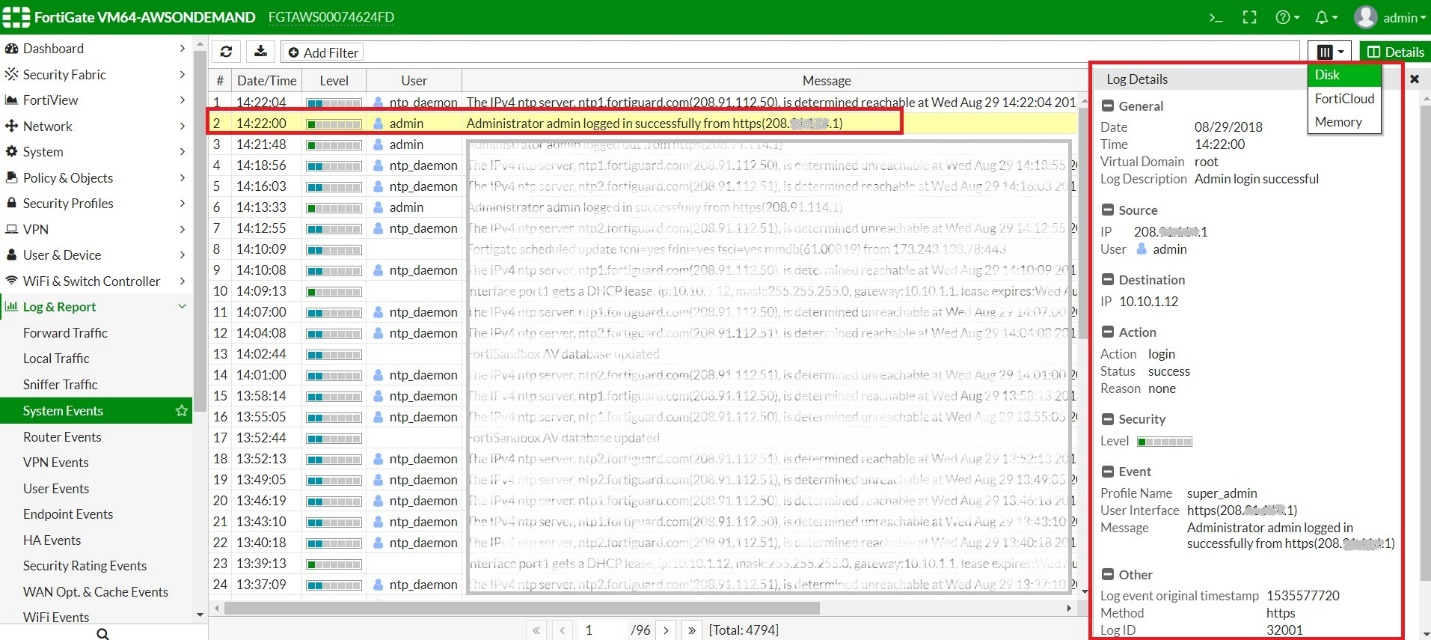
Task: Open WAN Opt. & Cache Events page
Action: click(96, 592)
